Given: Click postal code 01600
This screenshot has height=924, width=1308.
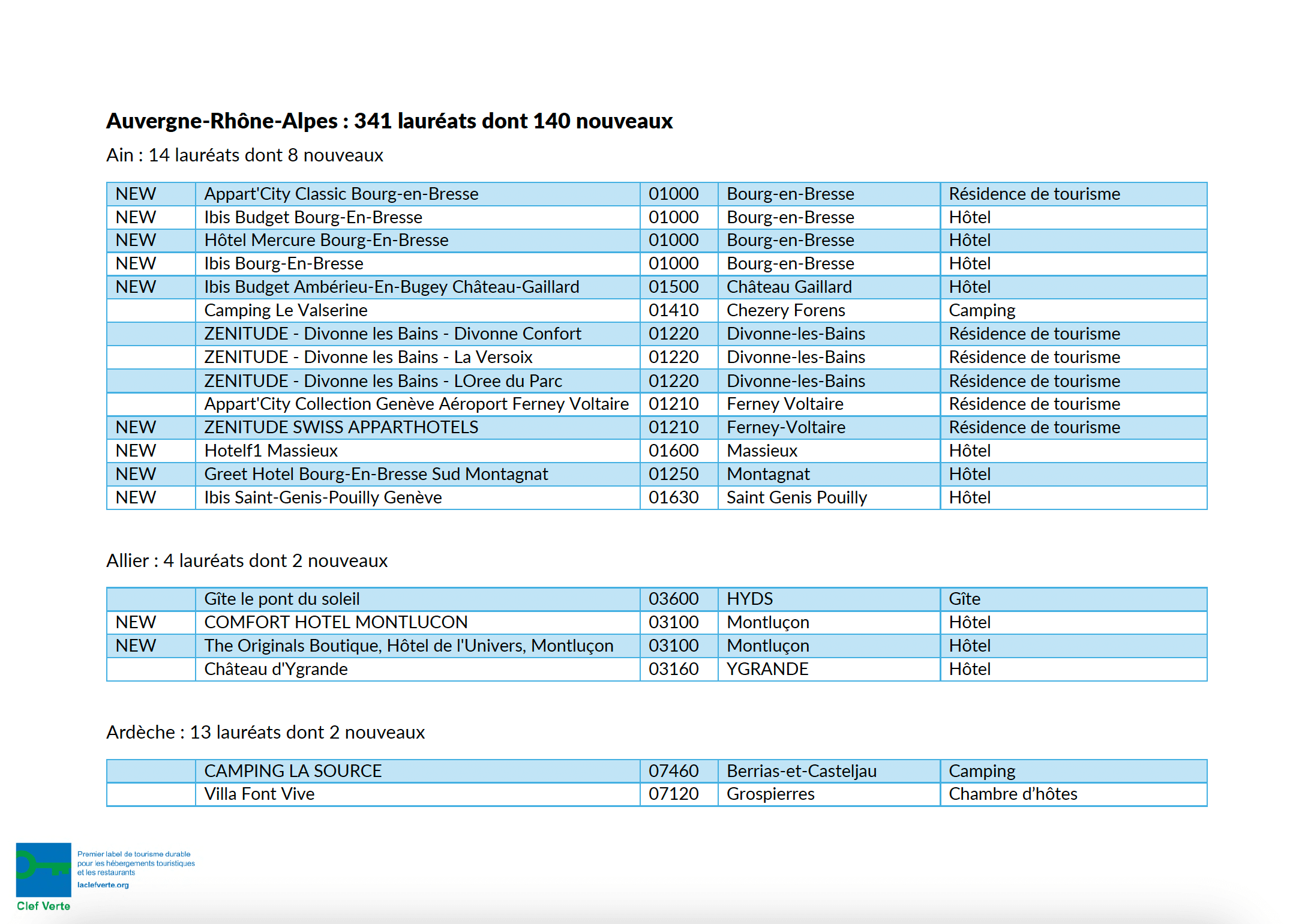Looking at the screenshot, I should coord(679,451).
